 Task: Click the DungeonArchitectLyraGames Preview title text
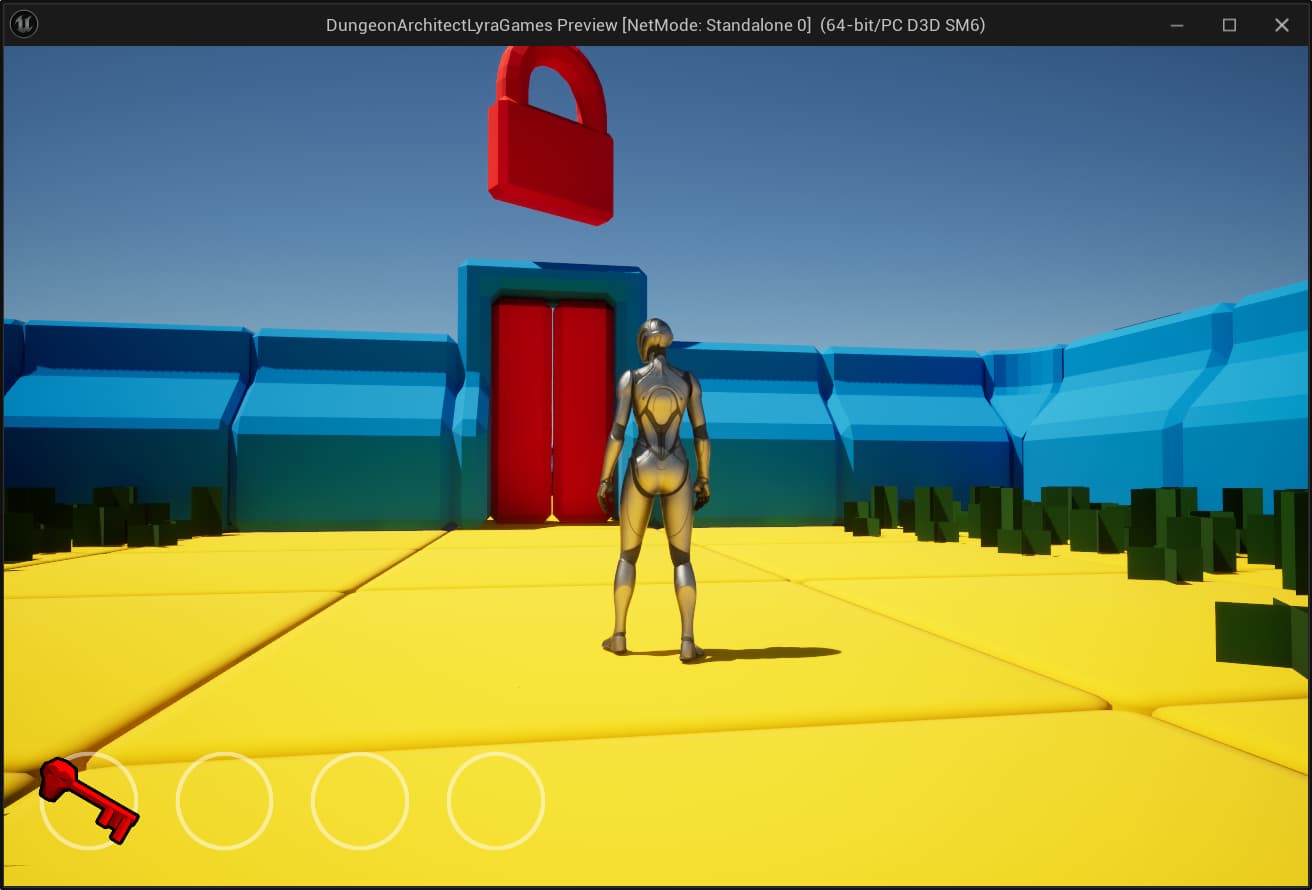point(655,25)
